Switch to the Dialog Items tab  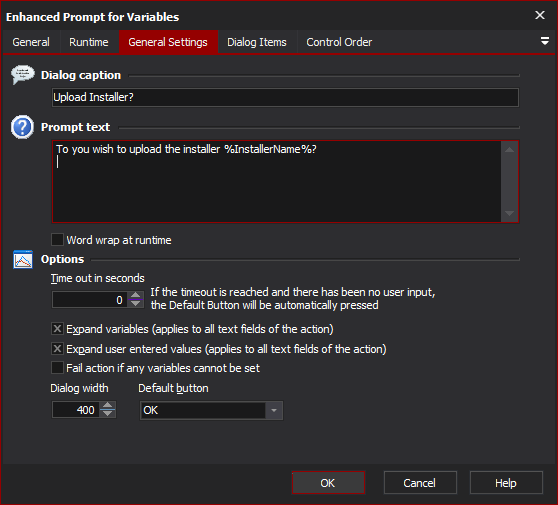[257, 42]
